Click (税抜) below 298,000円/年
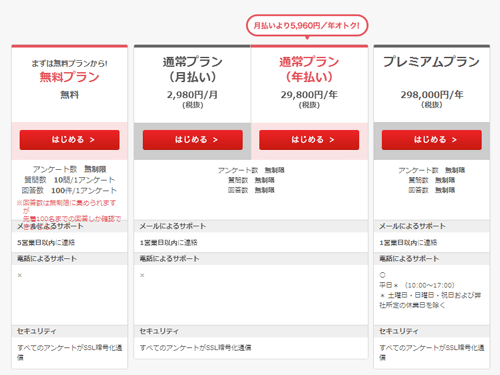 [432, 105]
